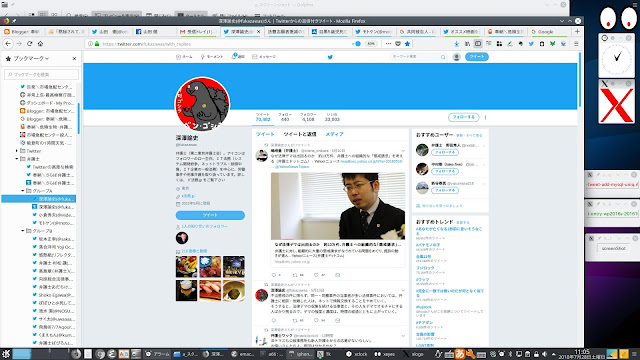Click the Twitter bird extension icon in toolbar
640x360 pixels.
tap(531, 44)
